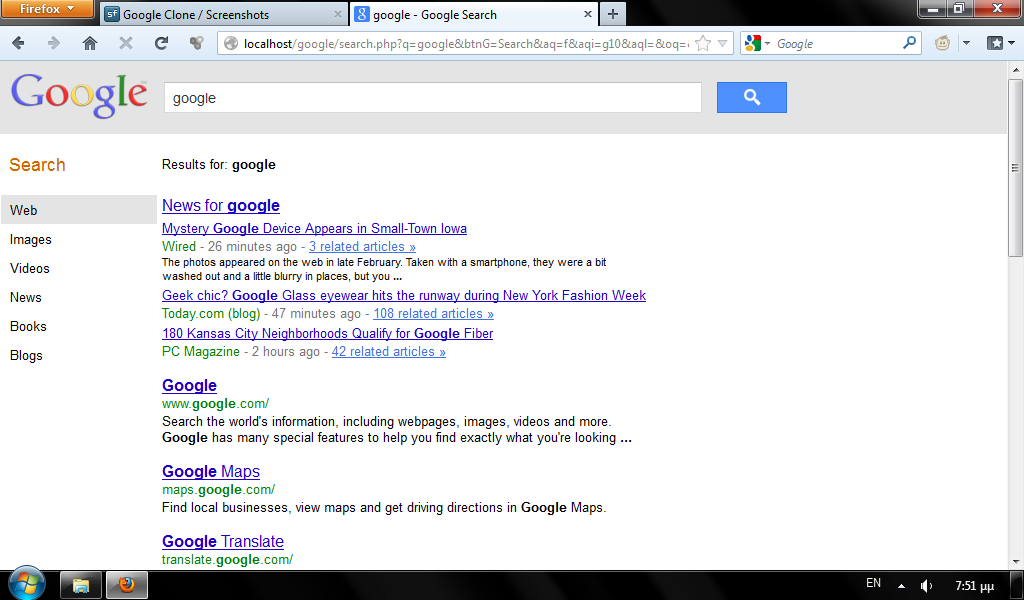The width and height of the screenshot is (1024, 600).
Task: Switch to Google Clone / Screenshots tab
Action: click(224, 14)
